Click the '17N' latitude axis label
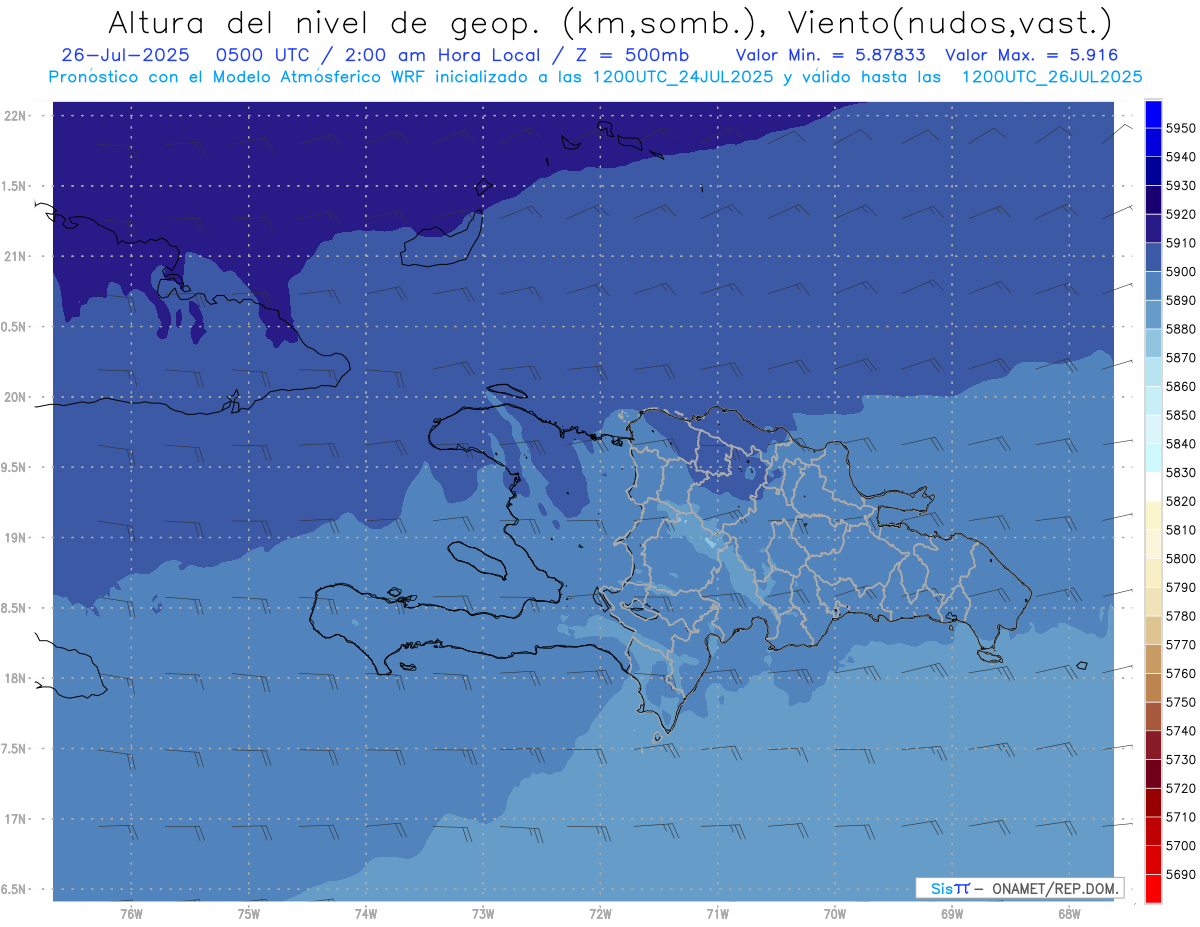This screenshot has height=927, width=1200. point(15,820)
